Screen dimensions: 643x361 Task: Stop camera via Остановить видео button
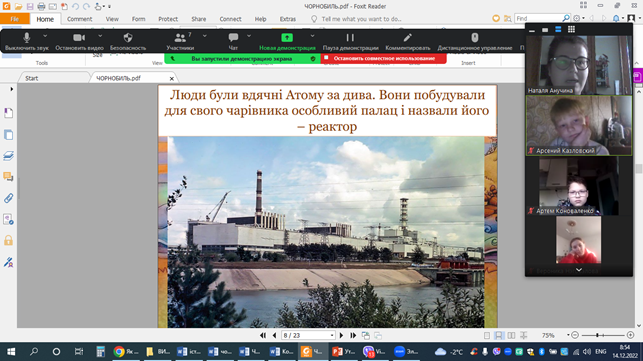point(79,41)
